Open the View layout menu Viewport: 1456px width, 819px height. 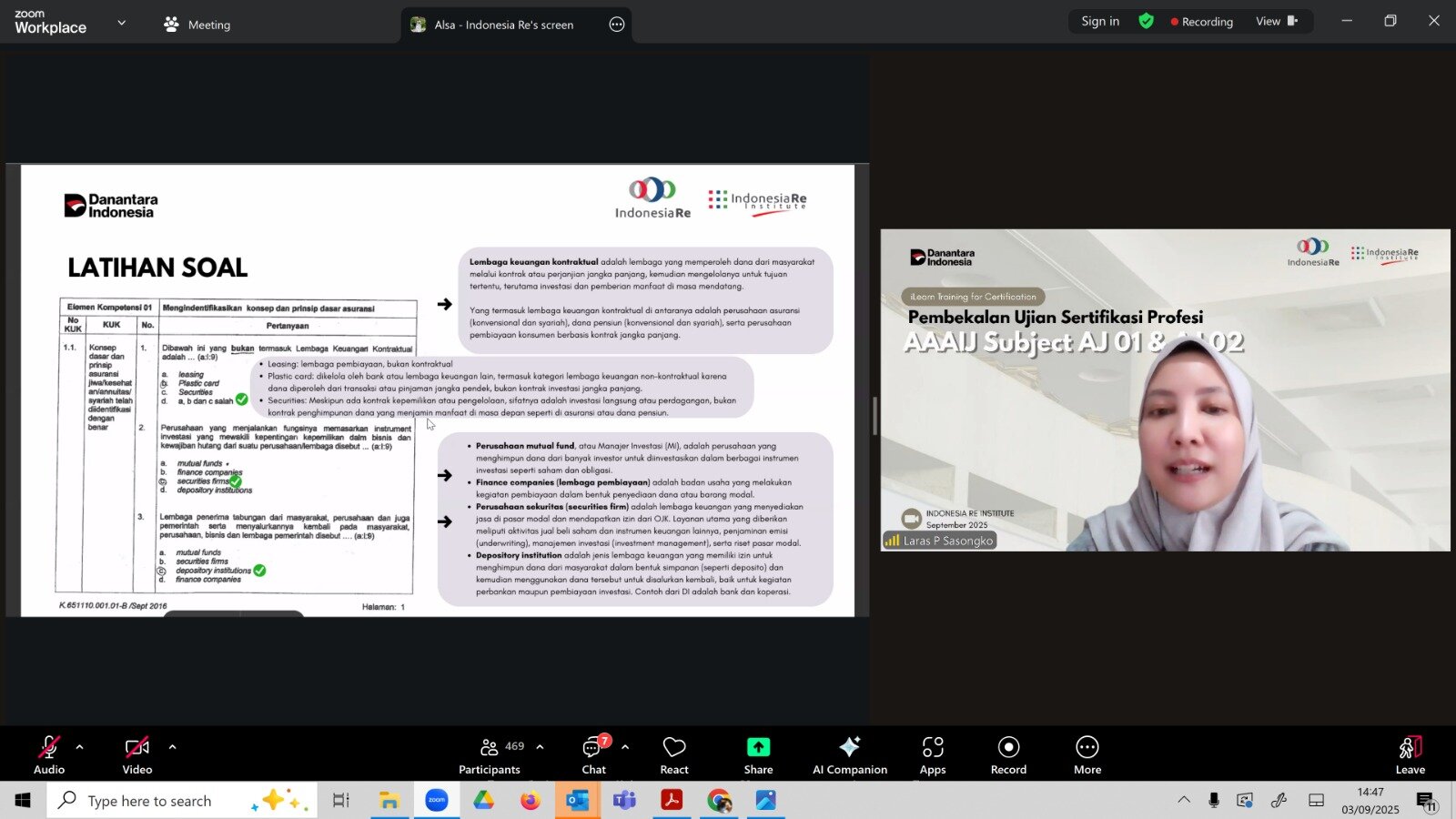click(x=1276, y=22)
